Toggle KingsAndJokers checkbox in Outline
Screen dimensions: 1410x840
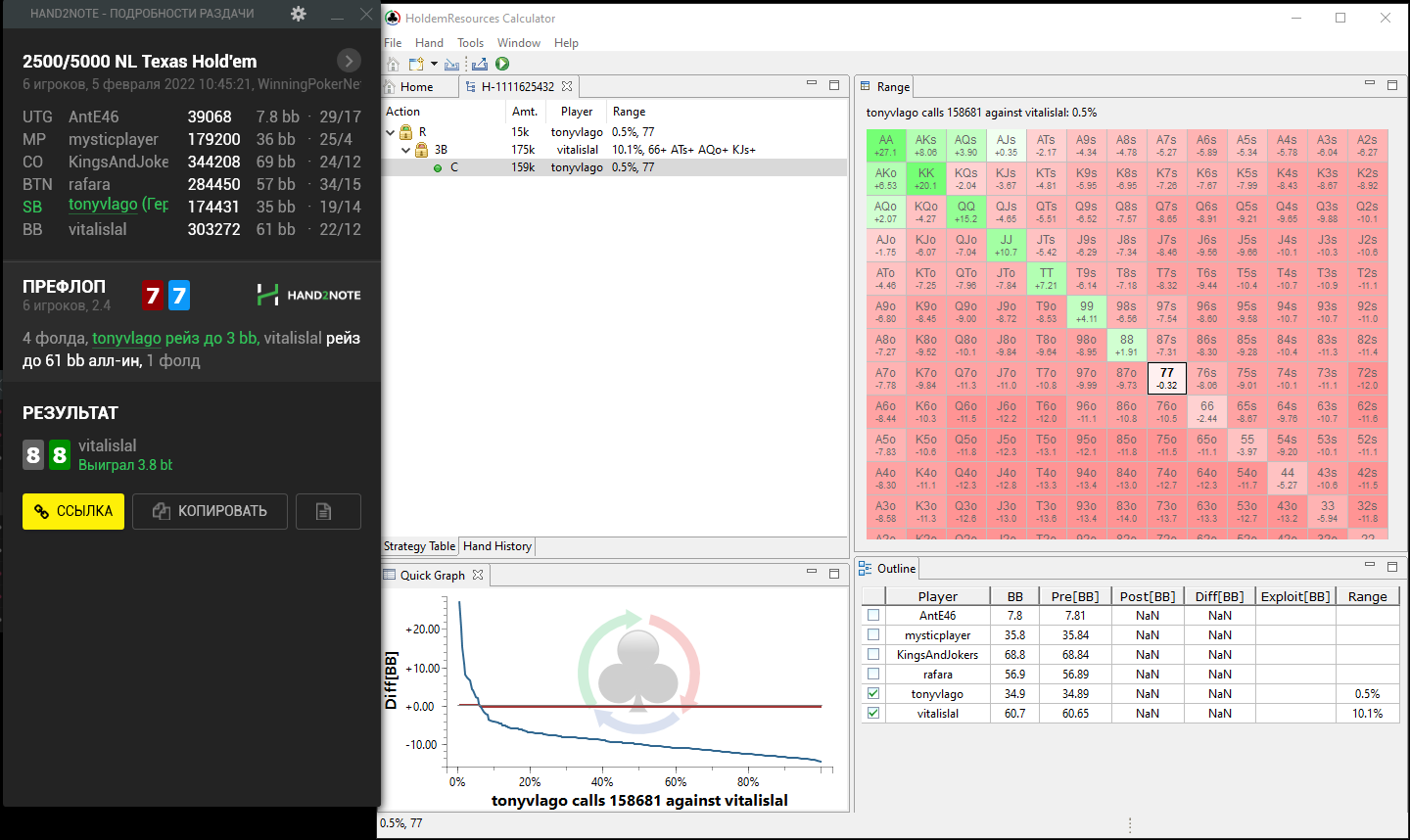point(873,654)
